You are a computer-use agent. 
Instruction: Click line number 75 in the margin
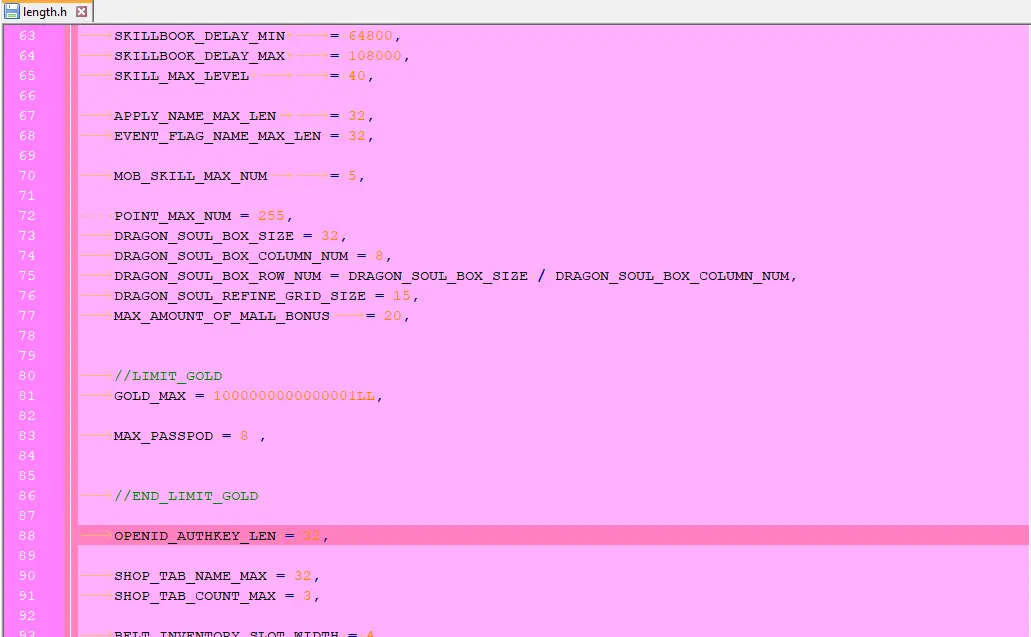27,276
